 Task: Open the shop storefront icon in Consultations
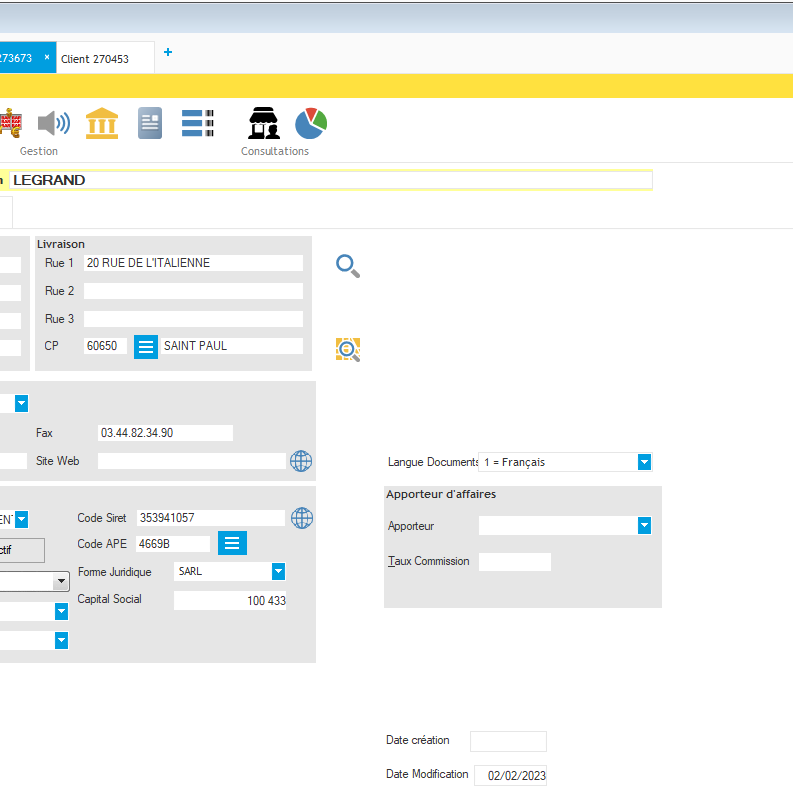pyautogui.click(x=264, y=123)
